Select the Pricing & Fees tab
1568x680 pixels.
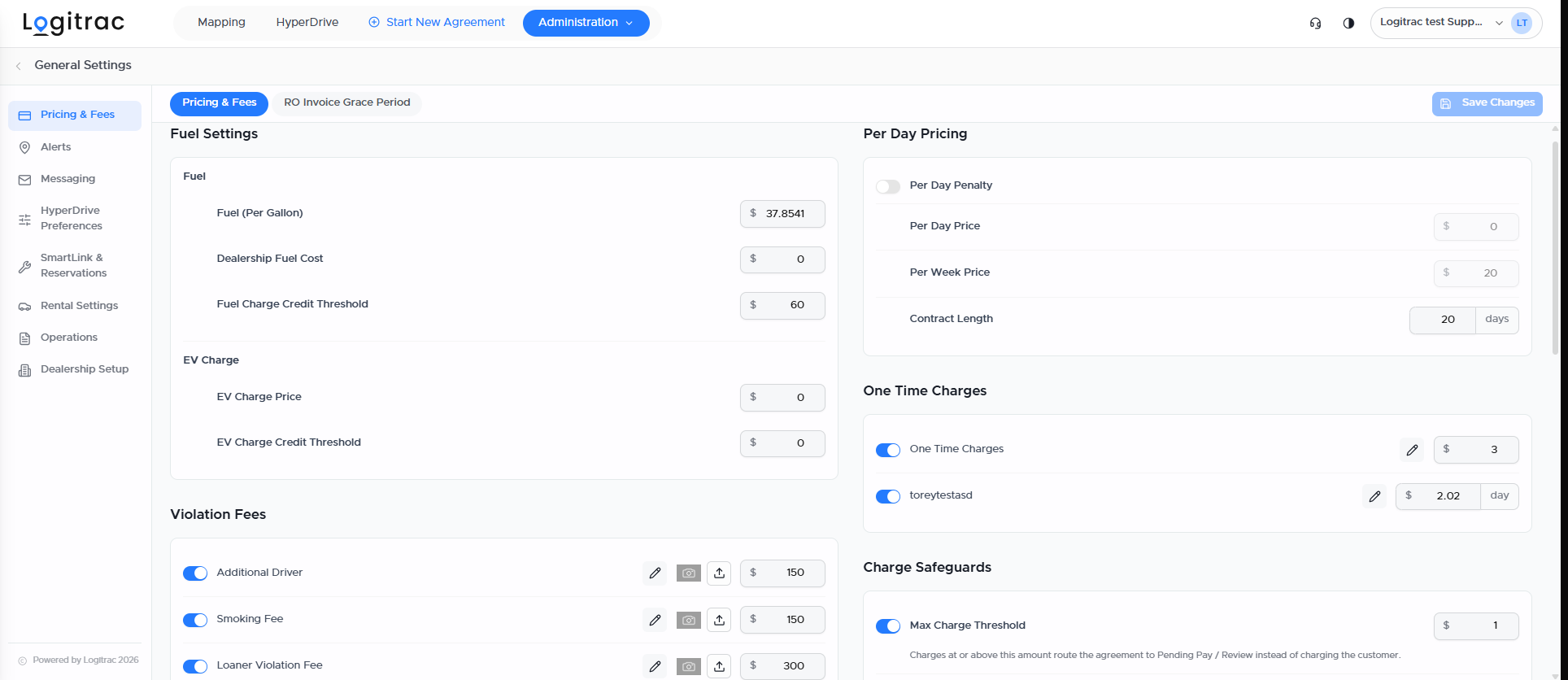point(219,102)
